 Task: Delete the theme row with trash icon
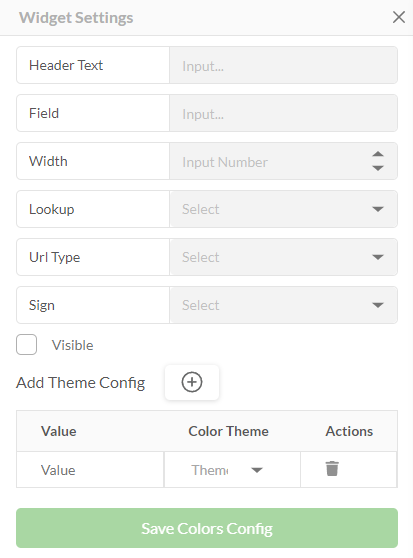332,468
